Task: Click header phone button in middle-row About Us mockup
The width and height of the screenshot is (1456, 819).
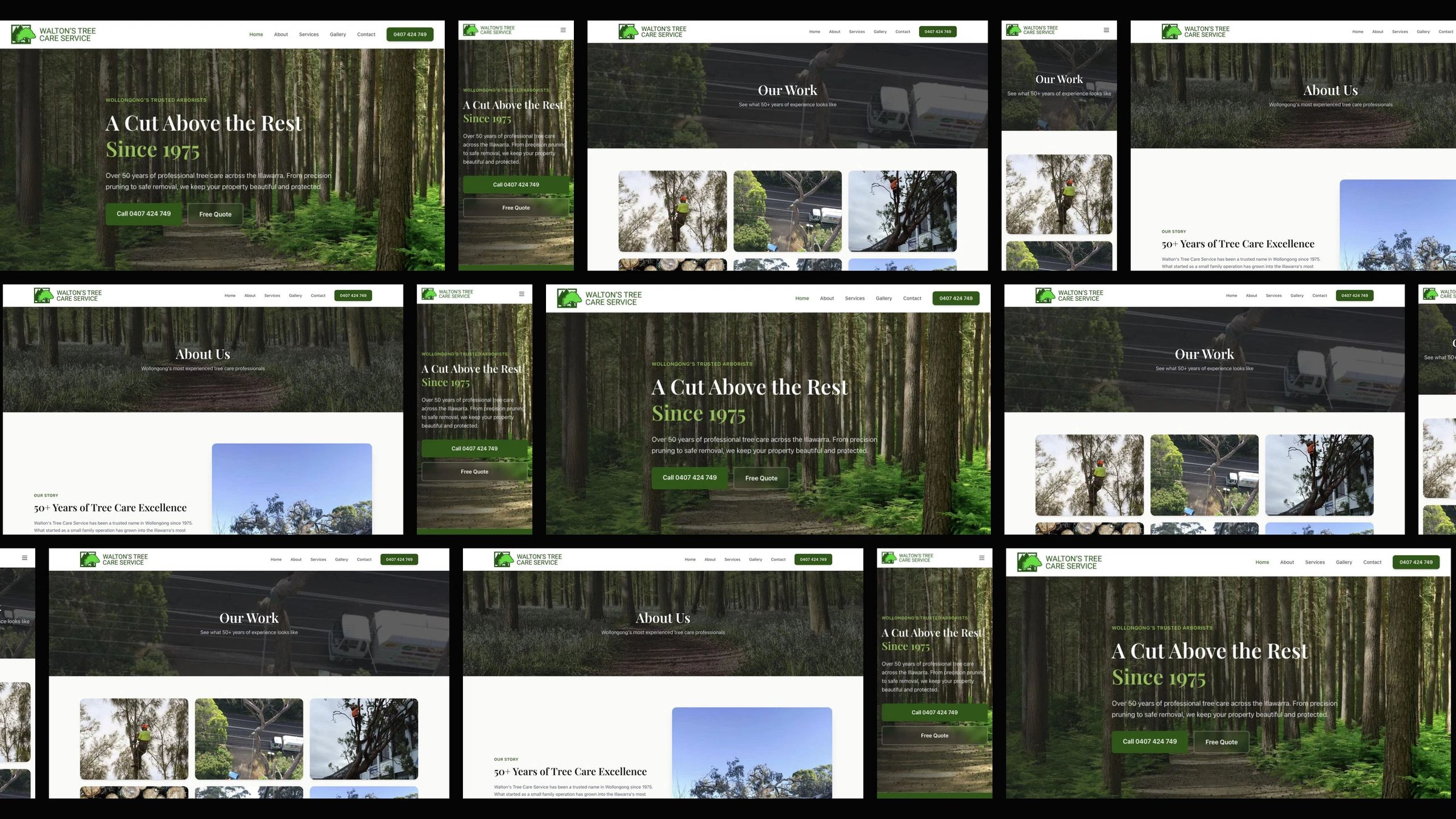Action: point(353,295)
